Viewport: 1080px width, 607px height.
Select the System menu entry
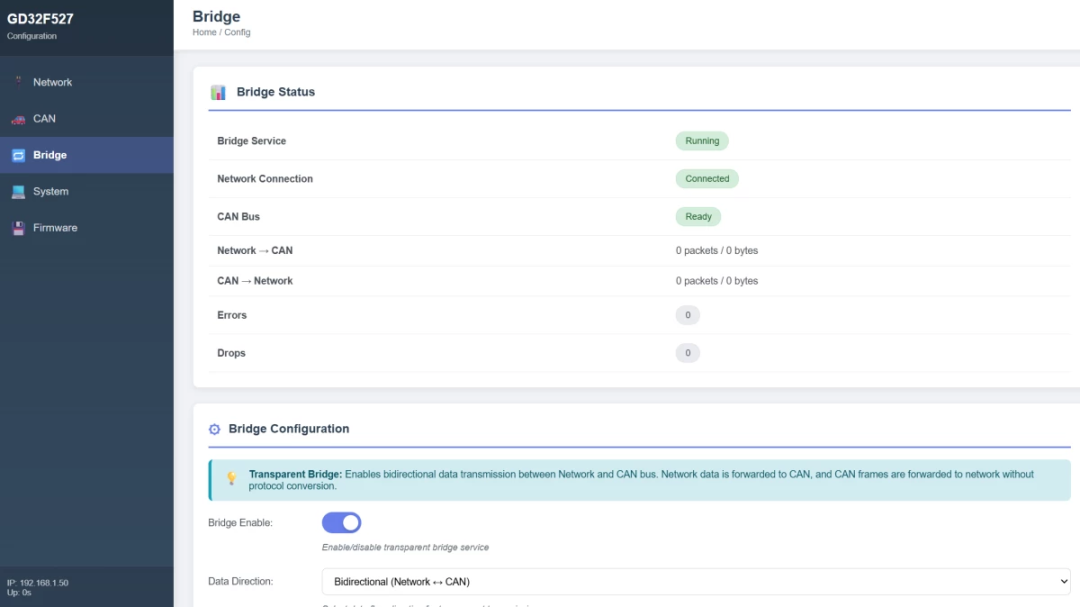pos(50,191)
